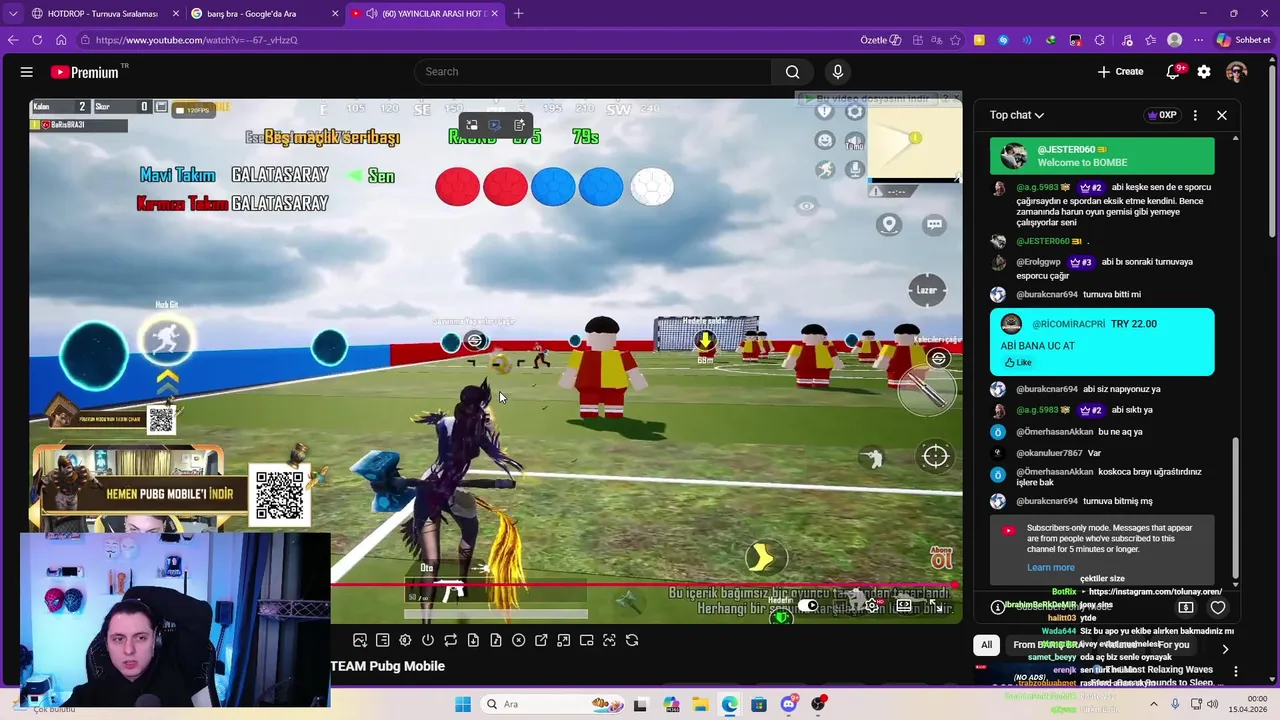Image resolution: width=1280 pixels, height=720 pixels.
Task: Click the video title TEAM Pubg Mobile
Action: 388,666
